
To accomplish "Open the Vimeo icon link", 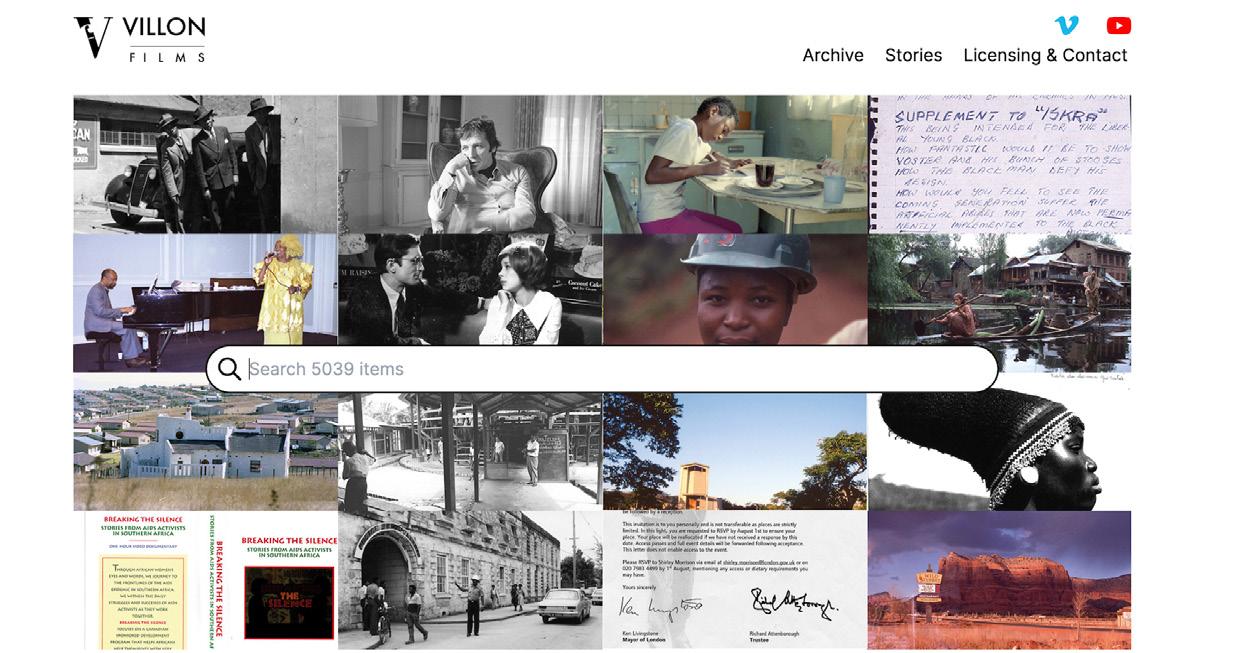I will pos(1067,25).
